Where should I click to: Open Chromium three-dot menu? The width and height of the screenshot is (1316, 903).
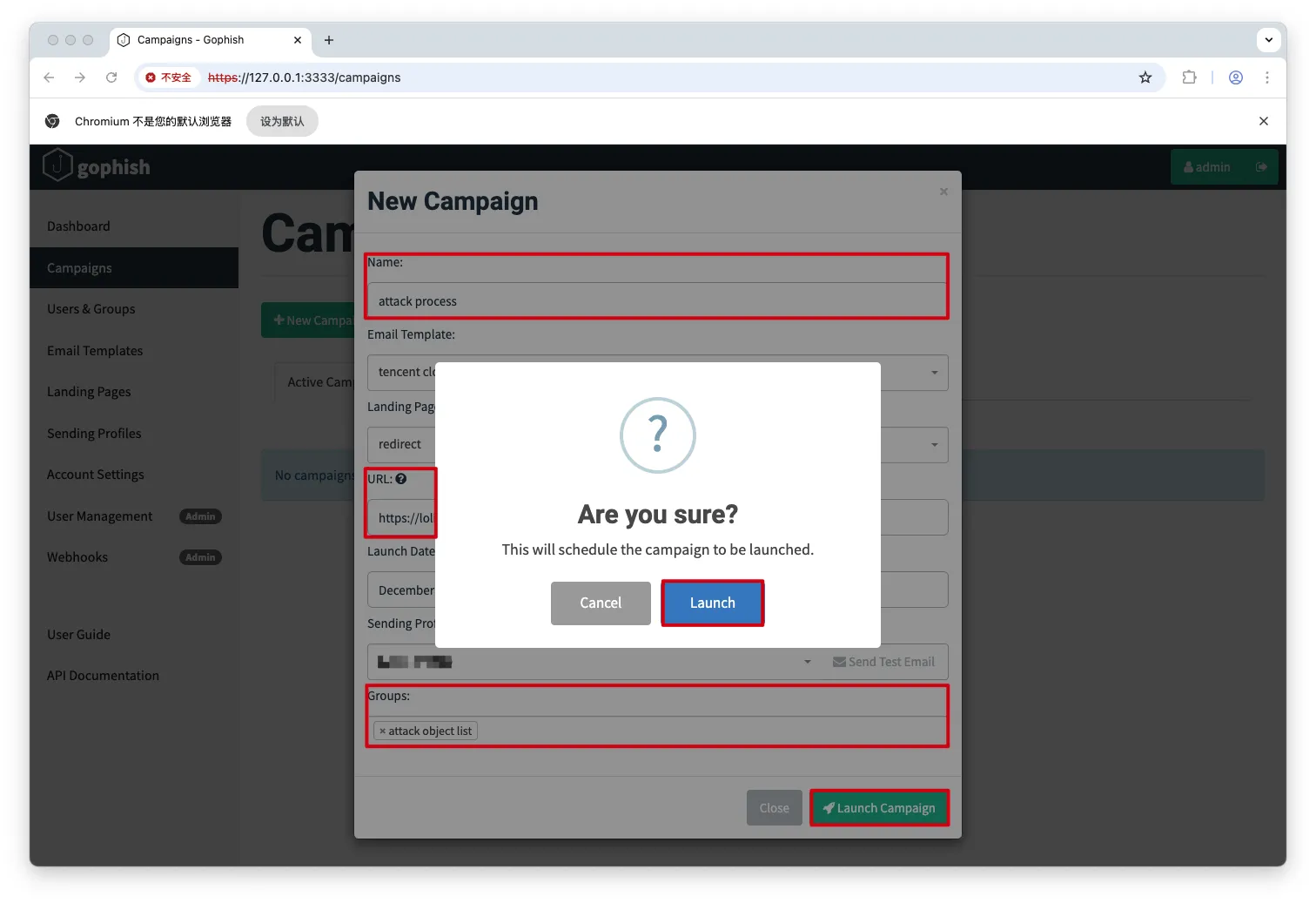click(1267, 77)
